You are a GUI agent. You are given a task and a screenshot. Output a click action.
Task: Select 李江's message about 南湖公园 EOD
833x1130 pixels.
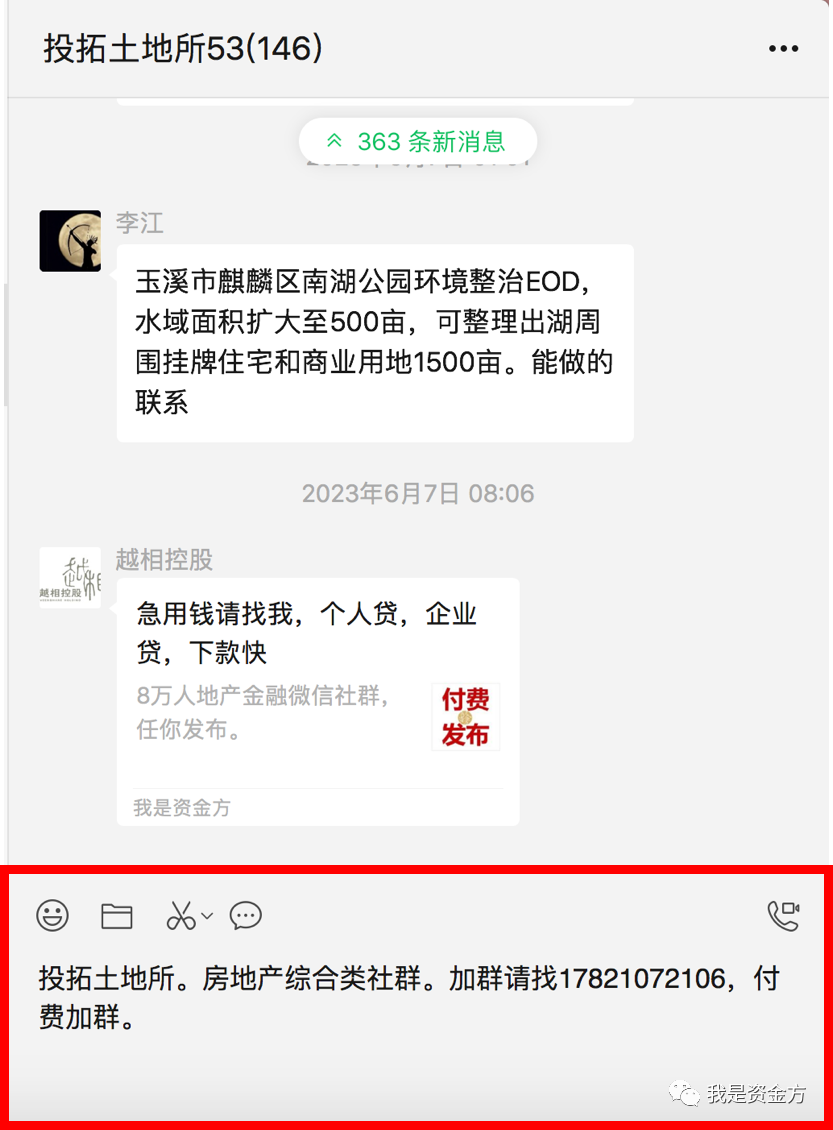point(375,343)
